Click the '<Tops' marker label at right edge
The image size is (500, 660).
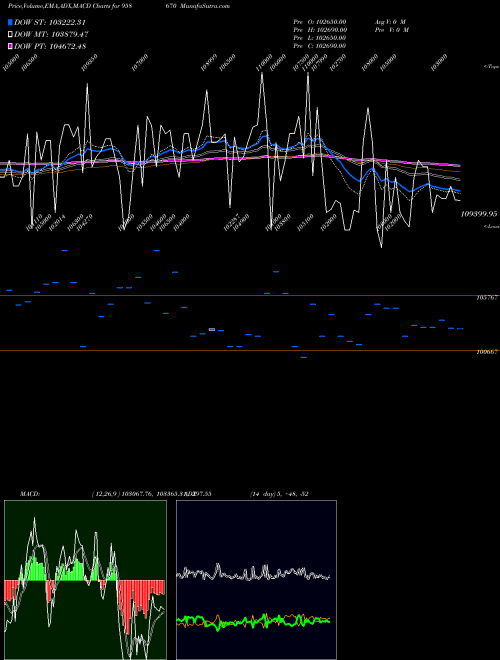(491, 67)
